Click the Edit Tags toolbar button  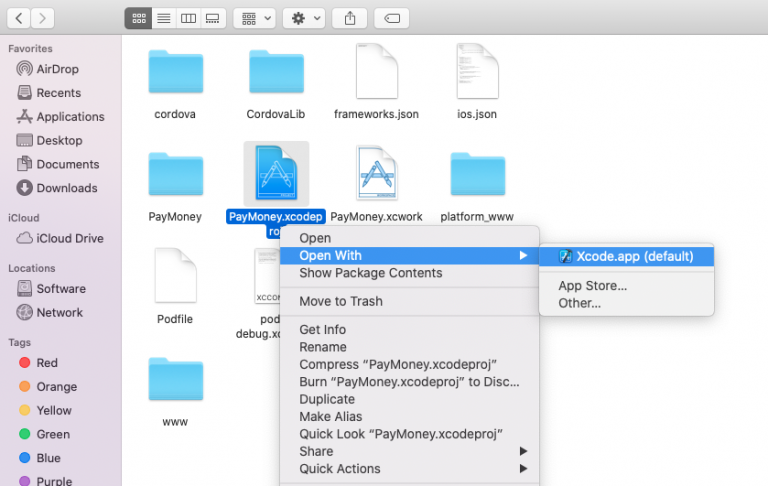point(391,18)
